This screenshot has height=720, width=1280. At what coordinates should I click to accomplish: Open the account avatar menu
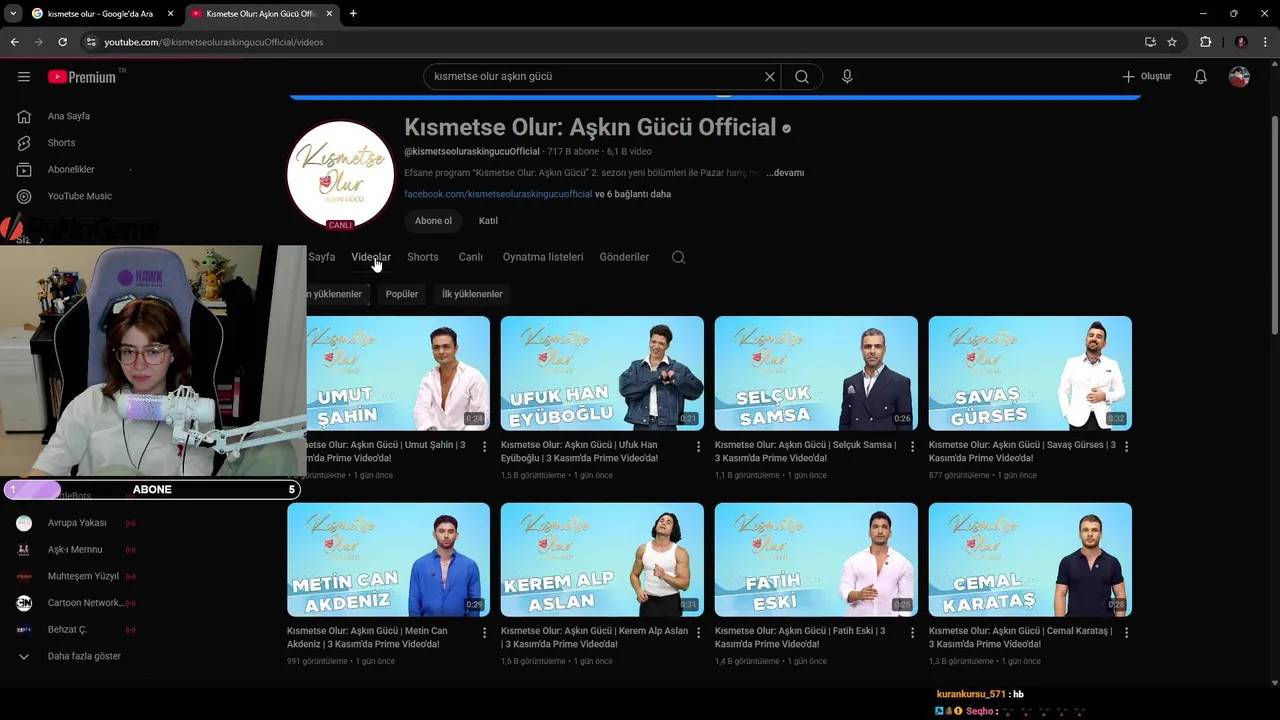1239,77
